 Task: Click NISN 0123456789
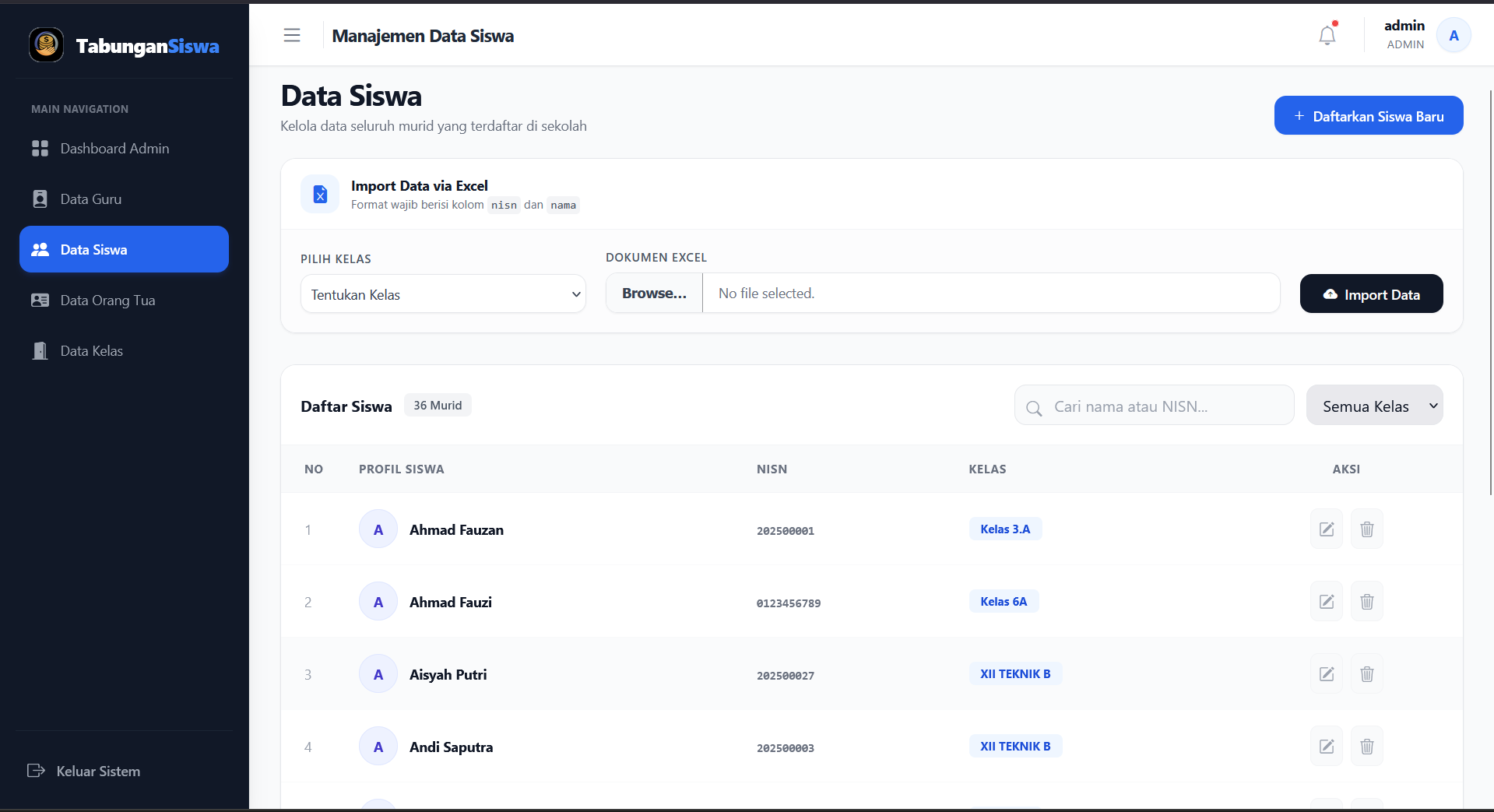(789, 603)
